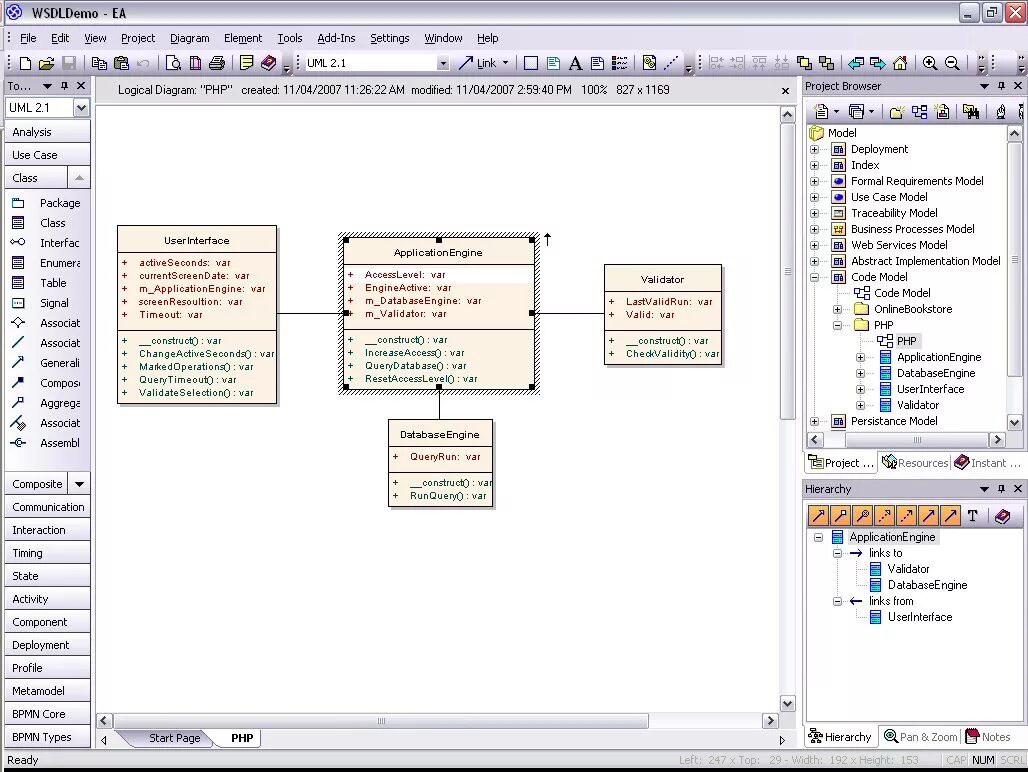Click the Printer icon in the toolbar
This screenshot has height=772, width=1028.
point(217,63)
